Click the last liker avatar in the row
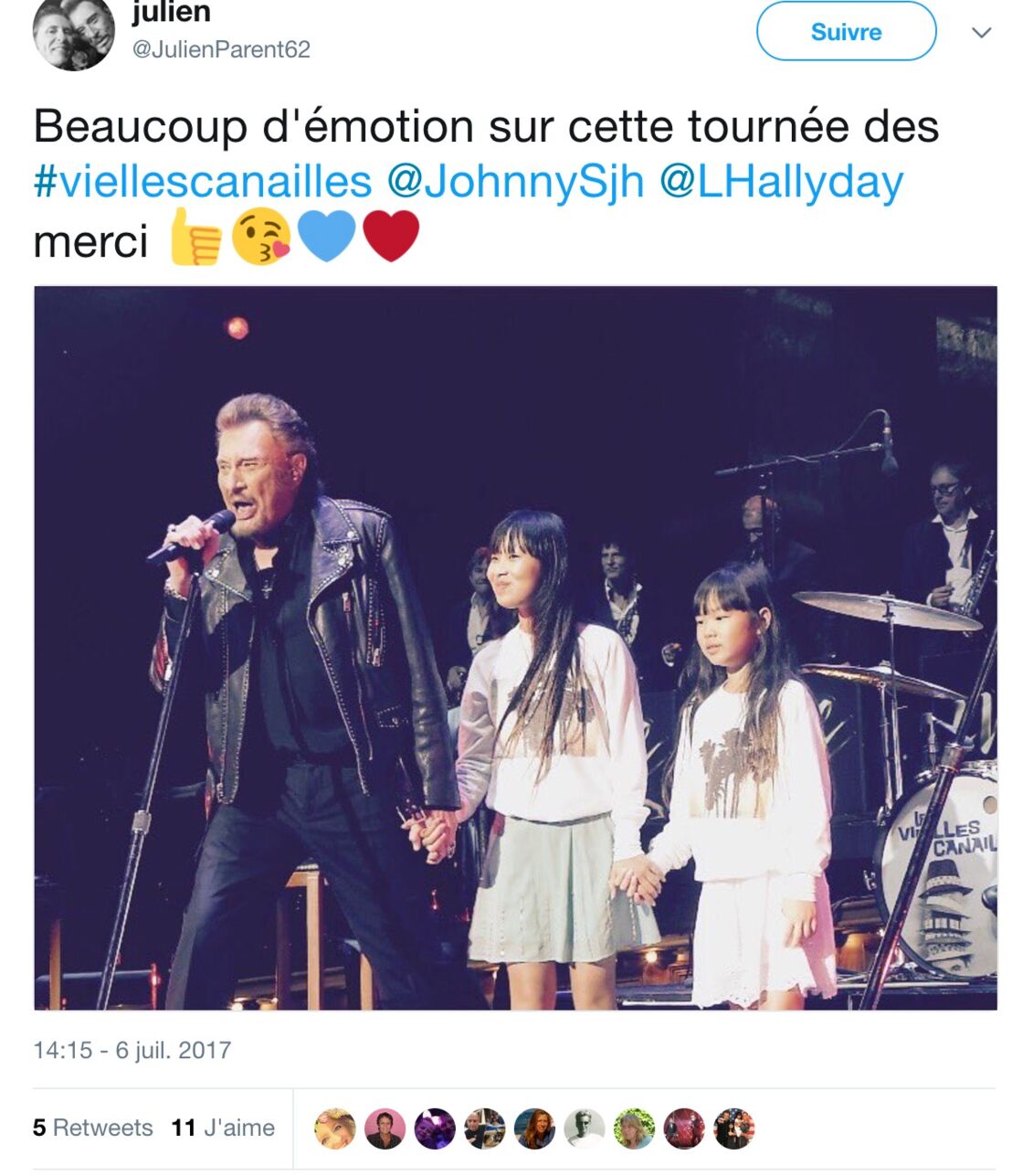 tap(733, 1128)
